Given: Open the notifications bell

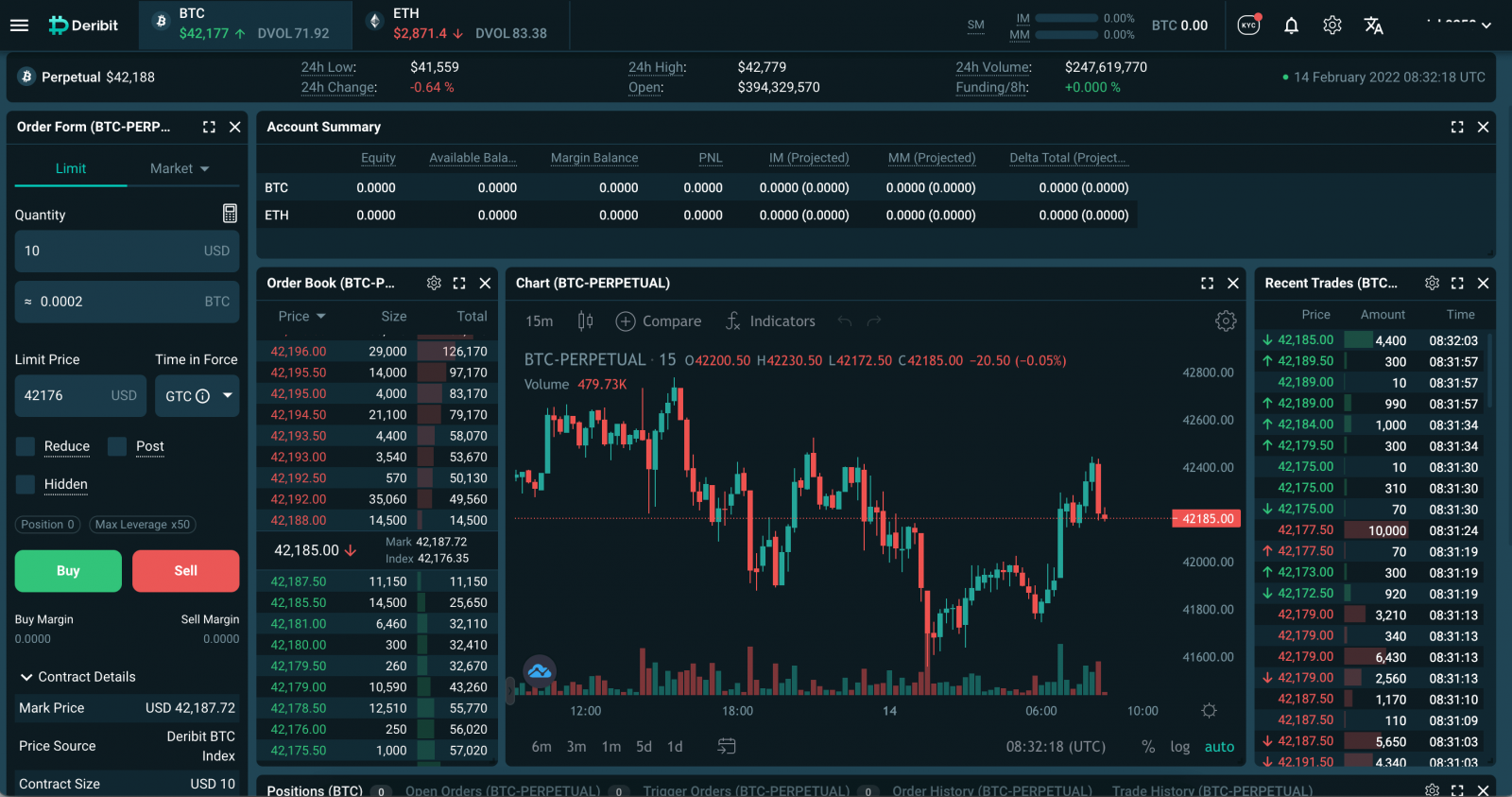Looking at the screenshot, I should pyautogui.click(x=1291, y=26).
